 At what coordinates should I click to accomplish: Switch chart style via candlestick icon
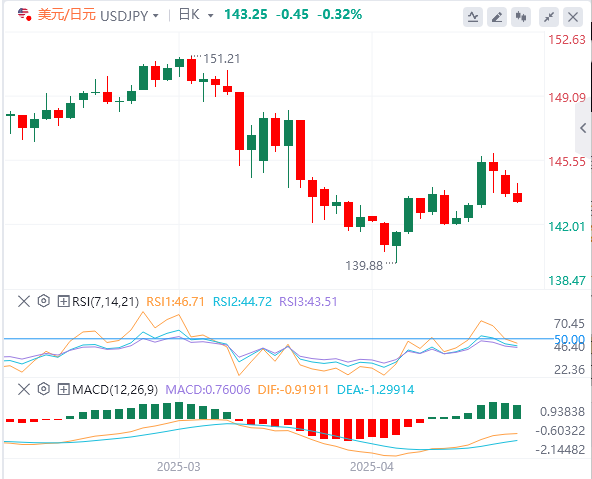point(521,17)
